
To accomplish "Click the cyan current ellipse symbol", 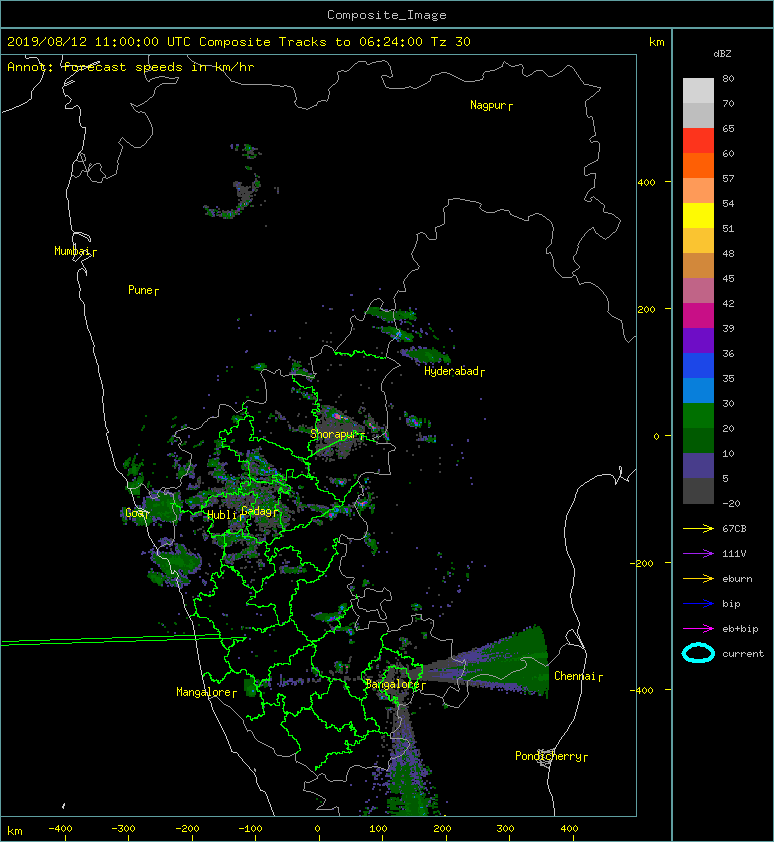I will pos(698,653).
